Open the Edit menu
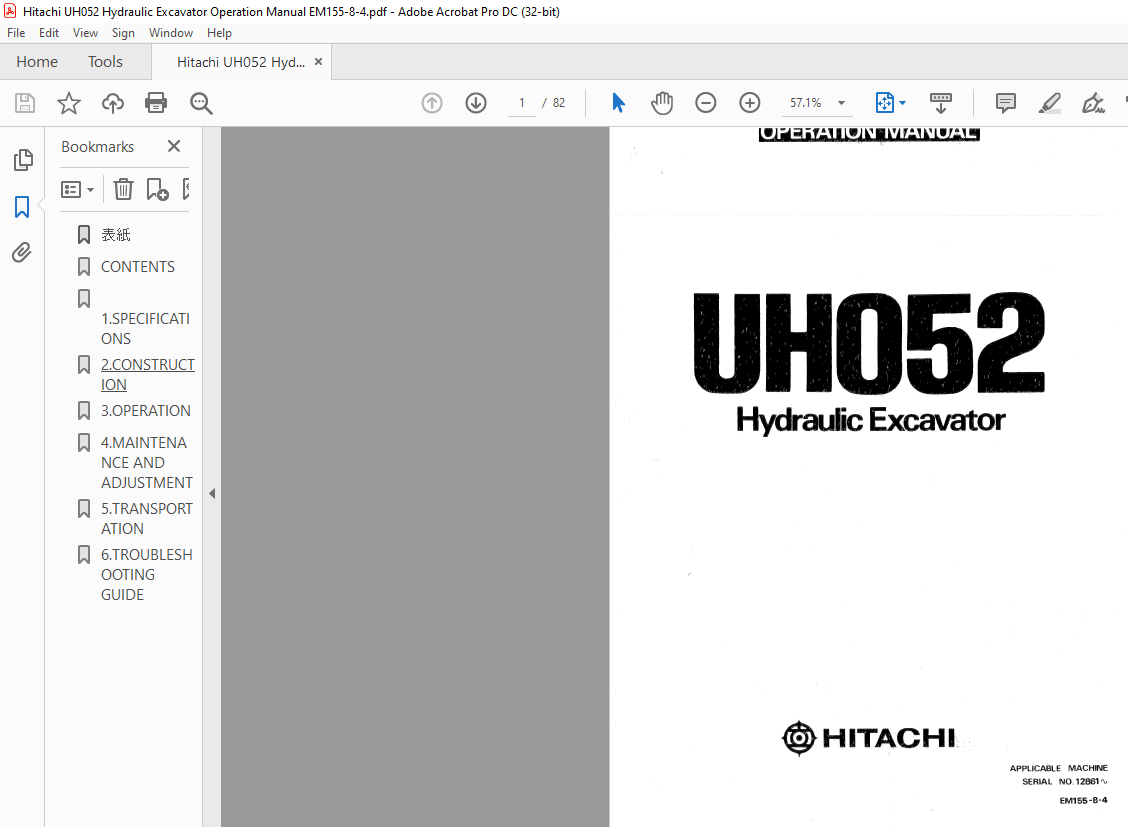 tap(49, 33)
